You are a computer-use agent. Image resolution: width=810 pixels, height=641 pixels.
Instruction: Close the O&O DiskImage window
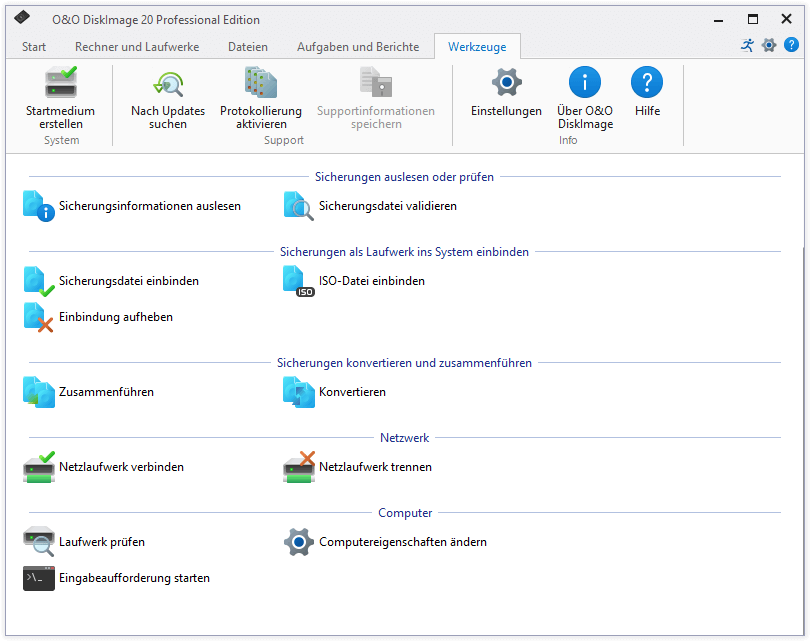click(786, 20)
